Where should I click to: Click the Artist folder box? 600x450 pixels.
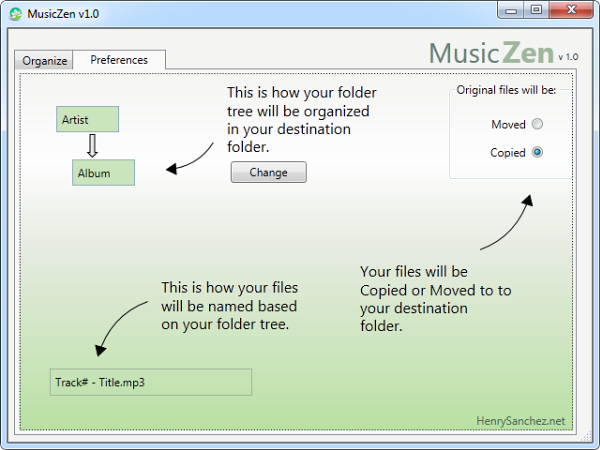click(x=87, y=119)
